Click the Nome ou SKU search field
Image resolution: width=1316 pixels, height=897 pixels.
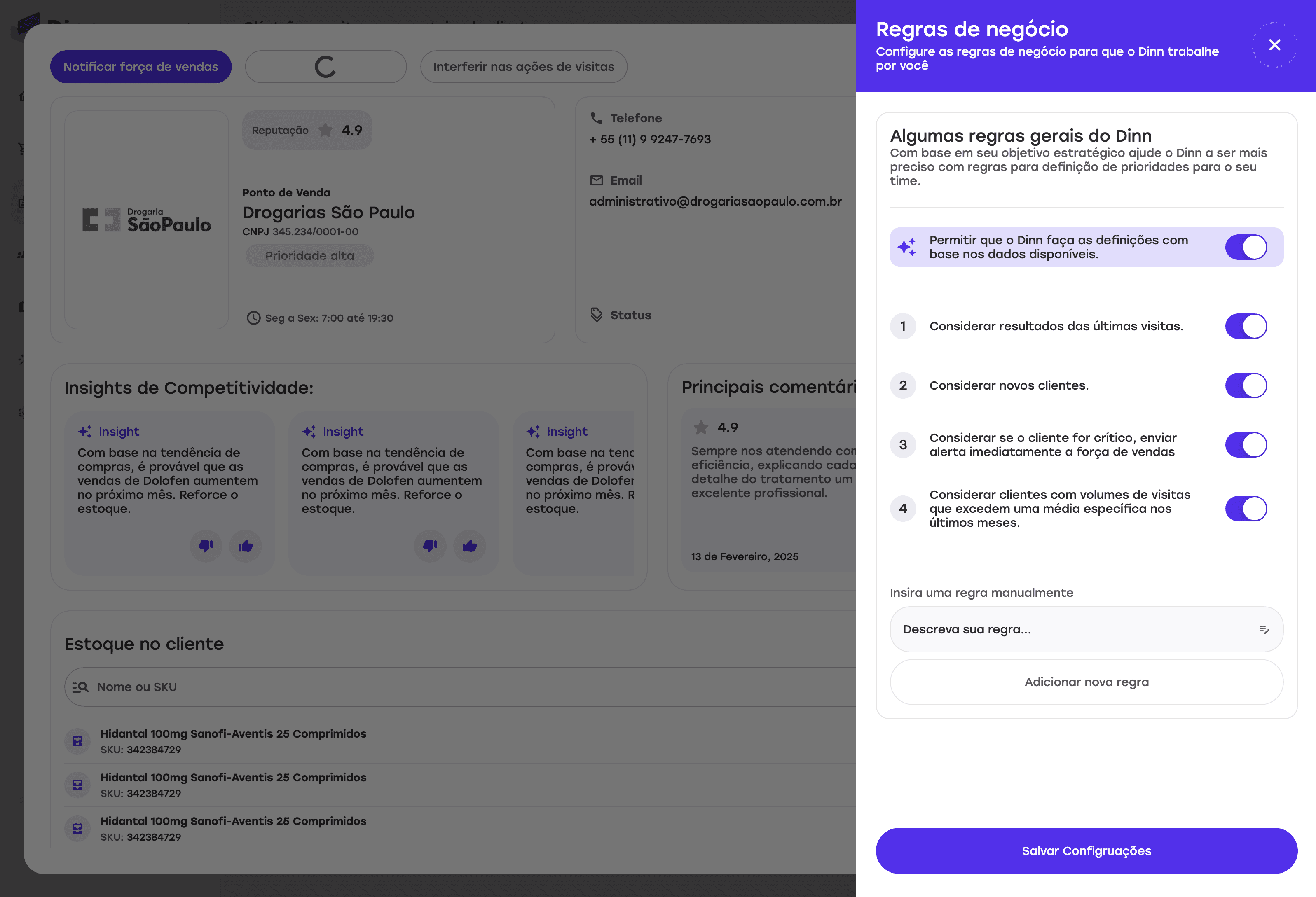(x=460, y=687)
